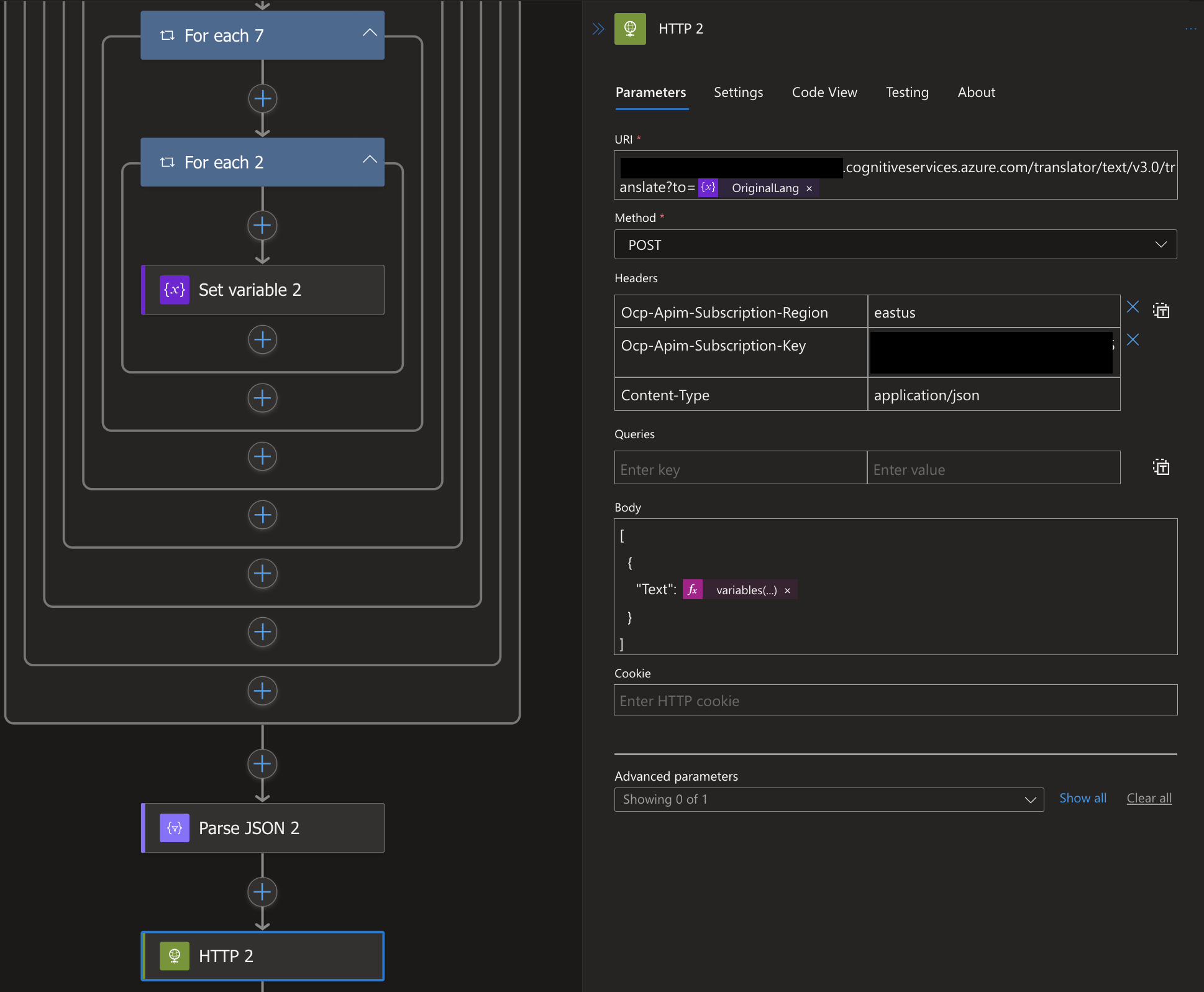Viewport: 1204px width, 992px height.
Task: Switch Queries to text mode icon
Action: click(1161, 467)
